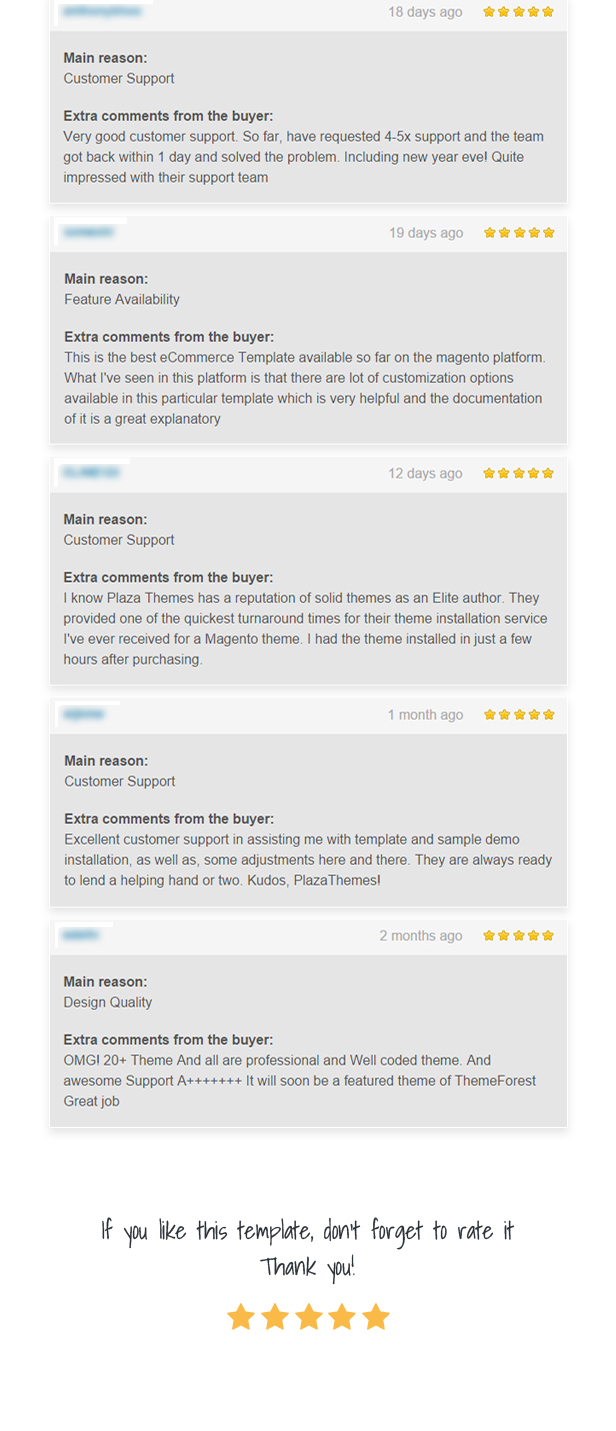Viewport: 616px width, 1431px height.
Task: Select the middle large orange star at the bottom
Action: 308,1316
